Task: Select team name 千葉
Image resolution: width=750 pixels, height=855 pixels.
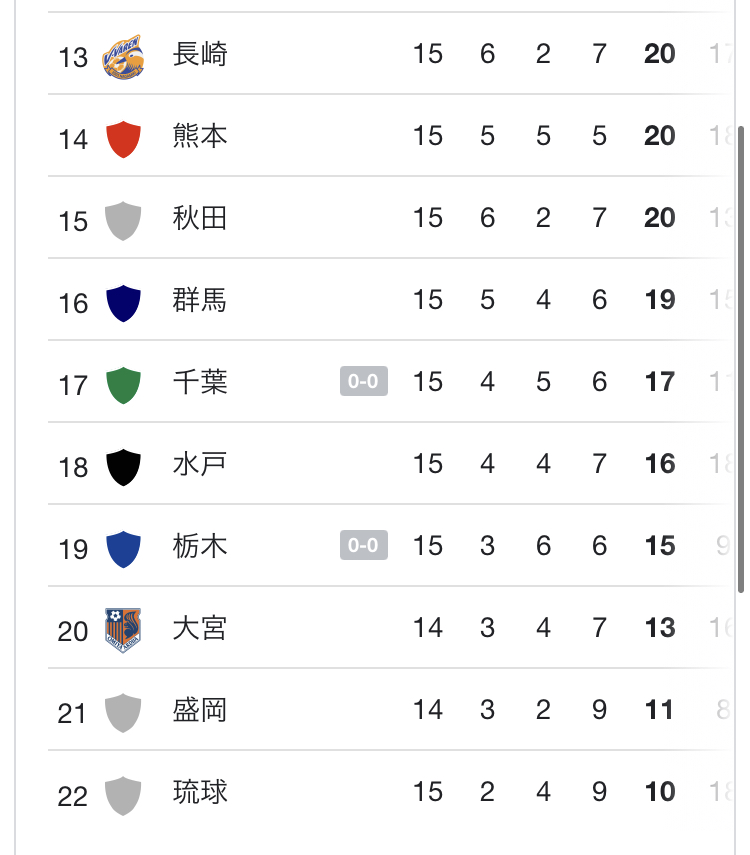Action: (x=200, y=382)
